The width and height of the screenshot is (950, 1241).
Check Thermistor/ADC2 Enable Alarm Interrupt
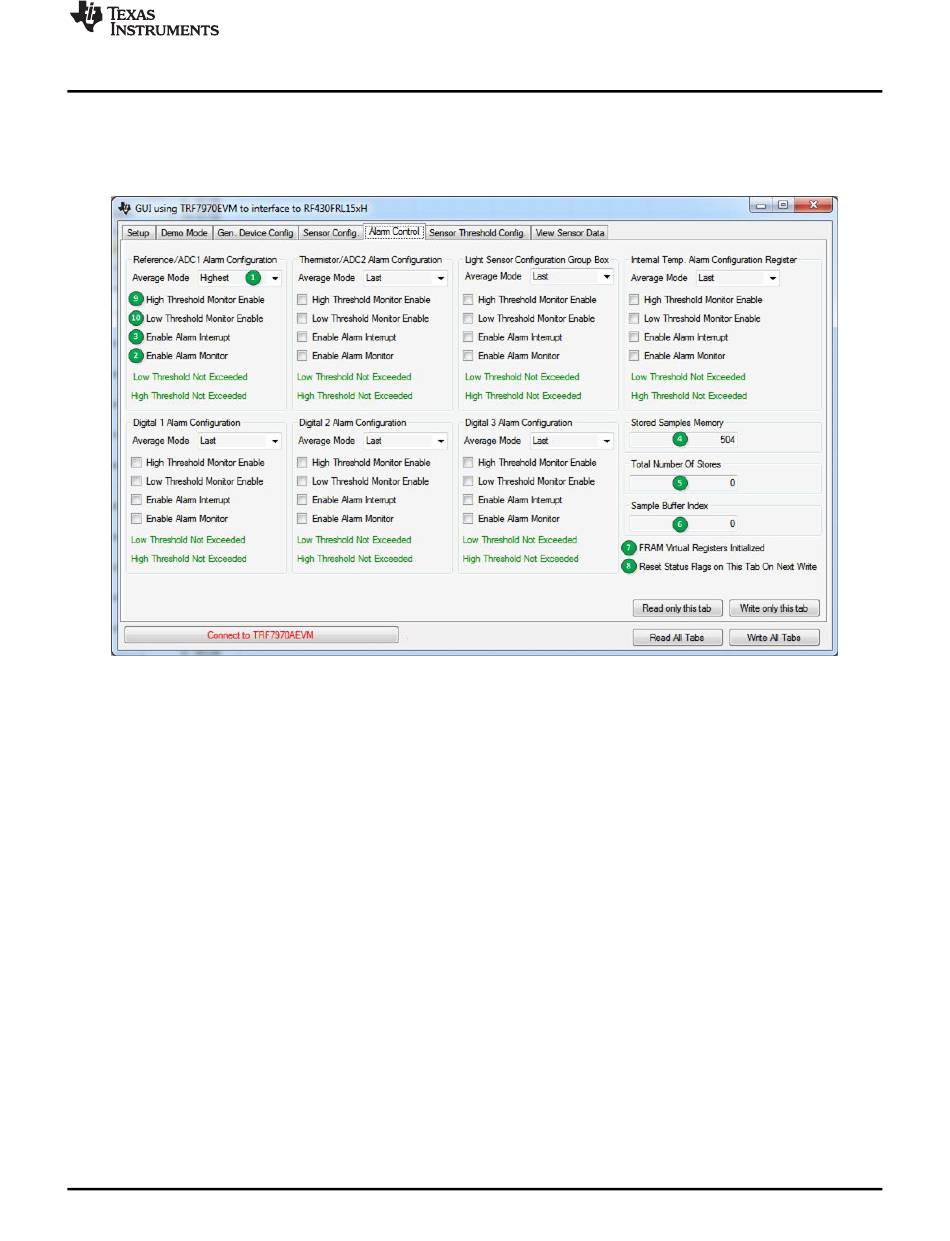pyautogui.click(x=303, y=337)
